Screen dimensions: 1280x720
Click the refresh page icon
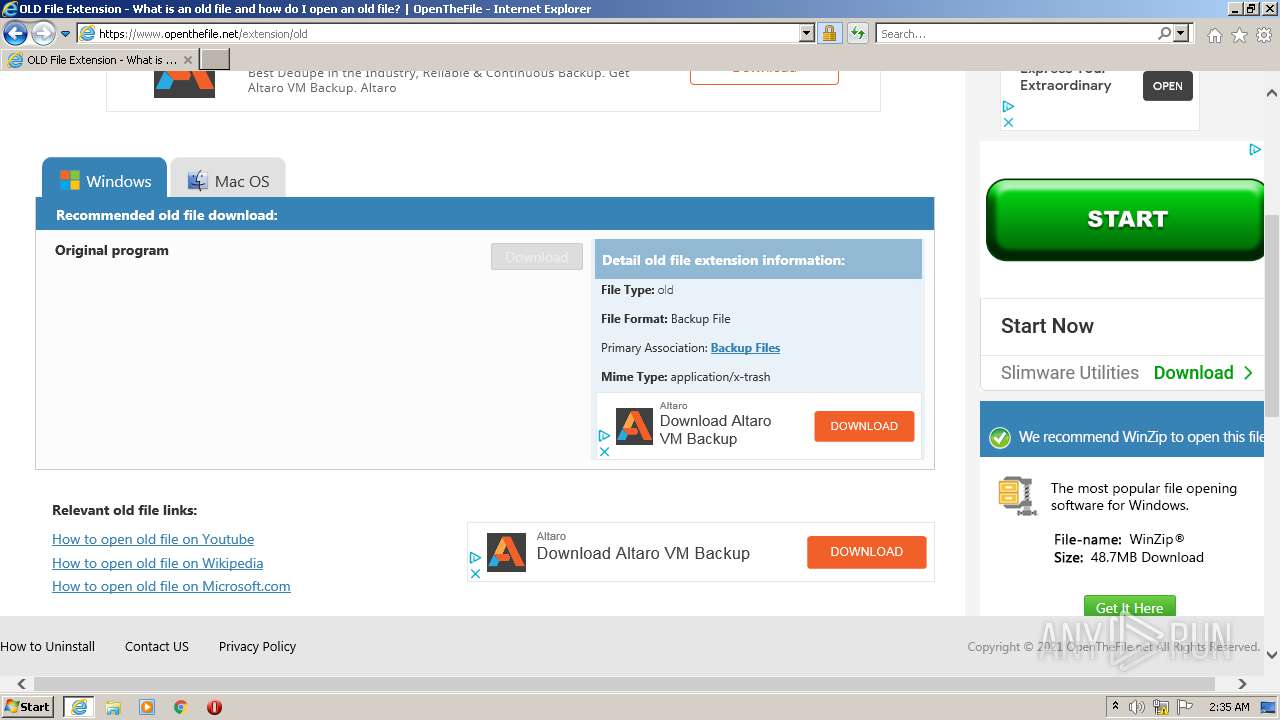[857, 33]
